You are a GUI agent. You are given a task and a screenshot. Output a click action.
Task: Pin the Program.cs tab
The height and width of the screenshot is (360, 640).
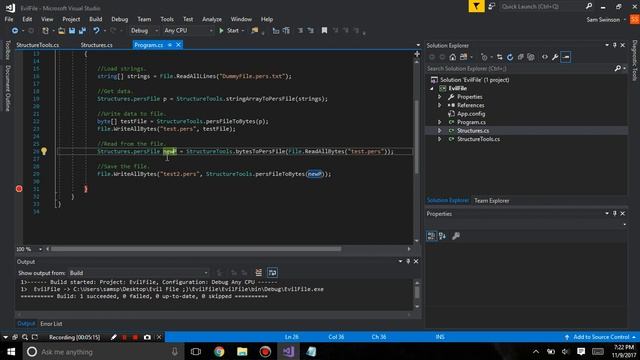(x=170, y=45)
